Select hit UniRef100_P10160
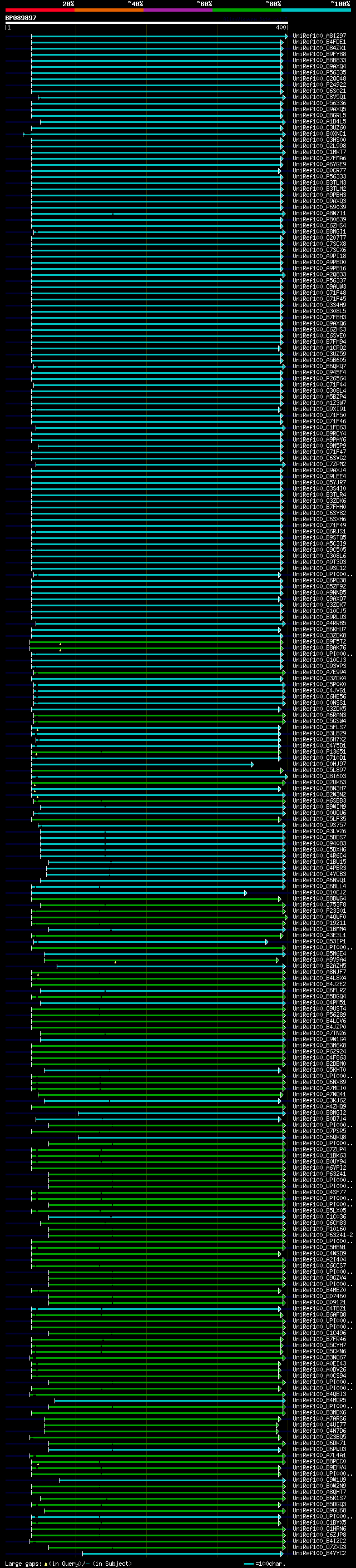 [319, 1229]
